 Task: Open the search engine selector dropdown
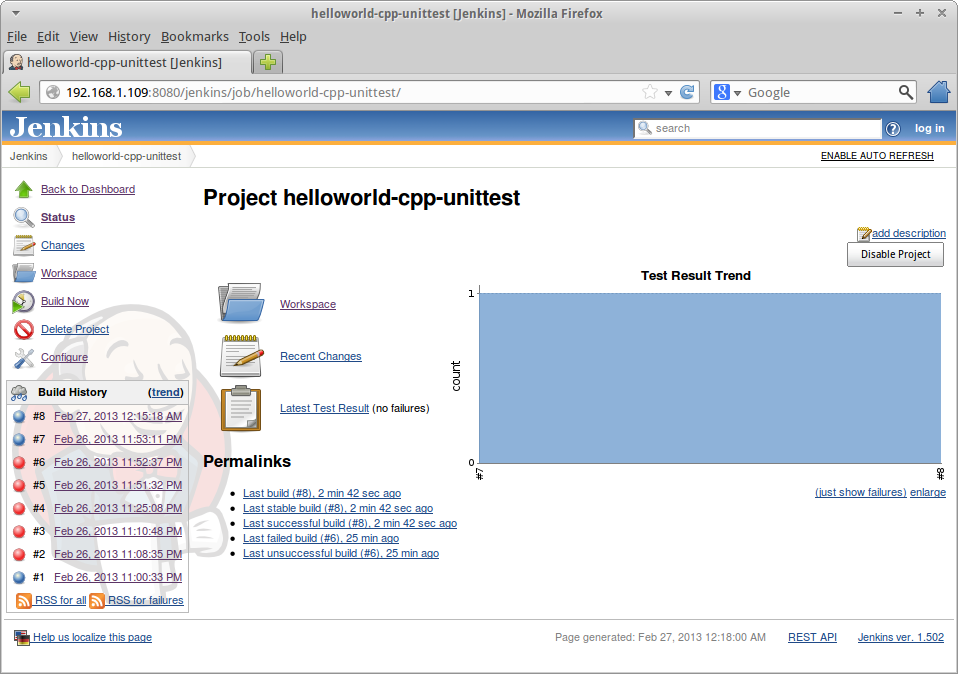(737, 93)
